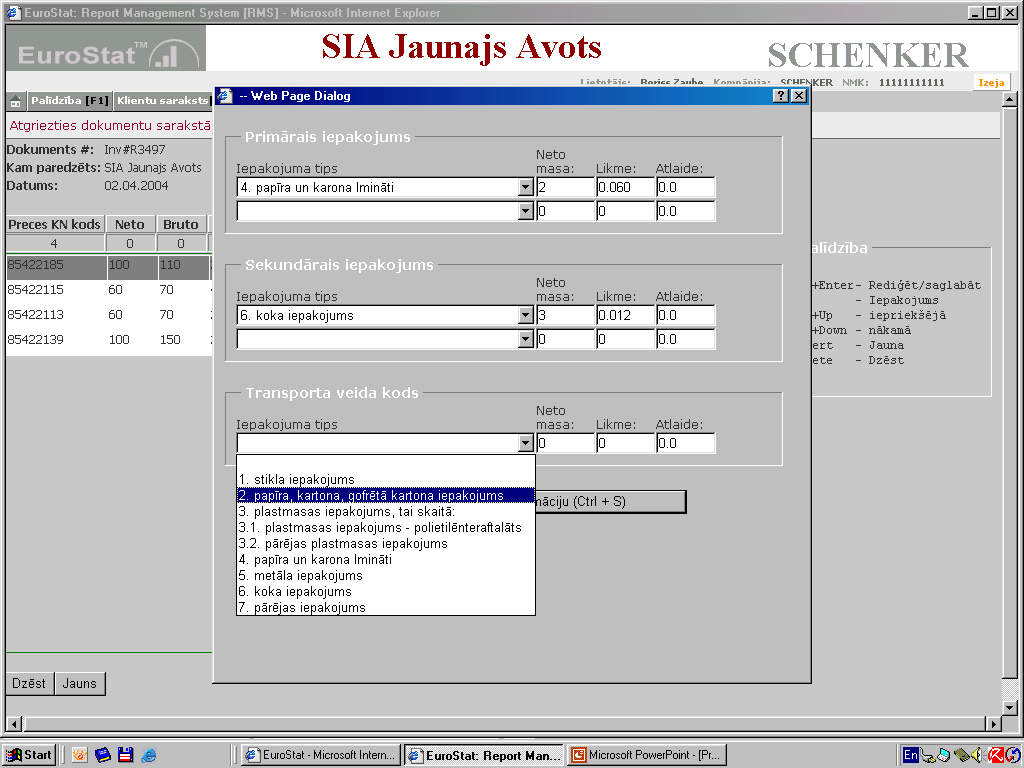Edit secondary Likme field showing 0.012

coord(625,315)
